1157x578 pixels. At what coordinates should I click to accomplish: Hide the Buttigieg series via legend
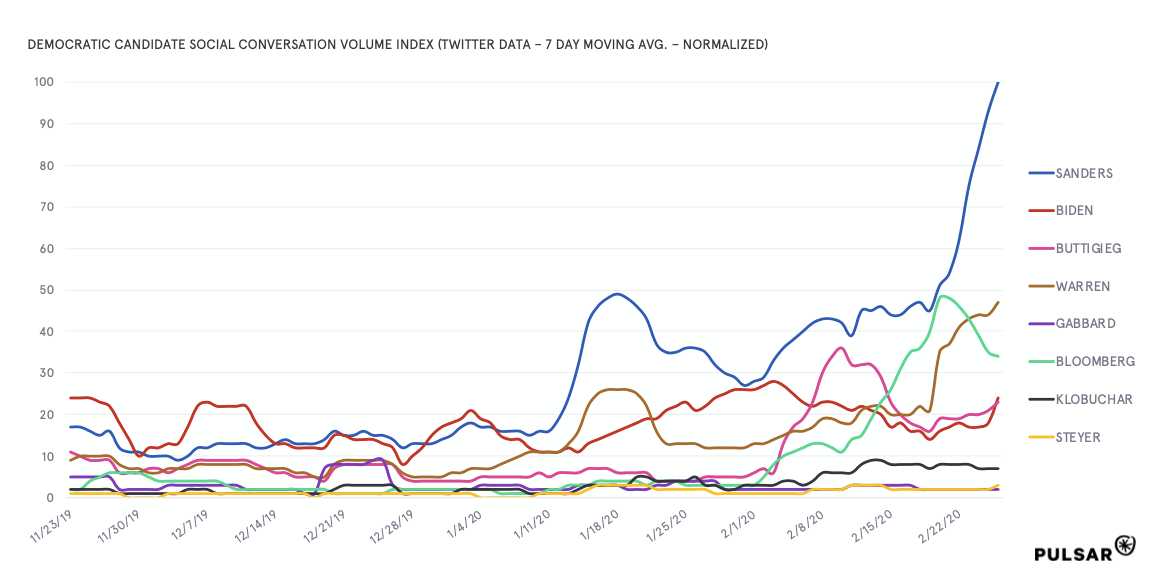click(x=1089, y=248)
